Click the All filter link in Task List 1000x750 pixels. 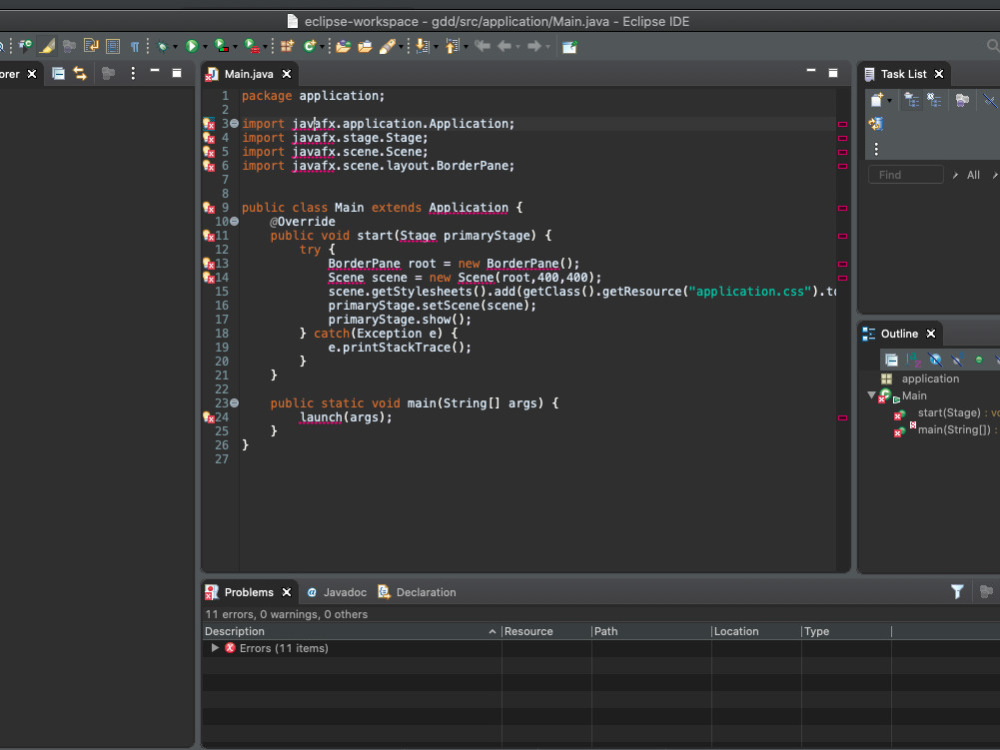tap(973, 175)
